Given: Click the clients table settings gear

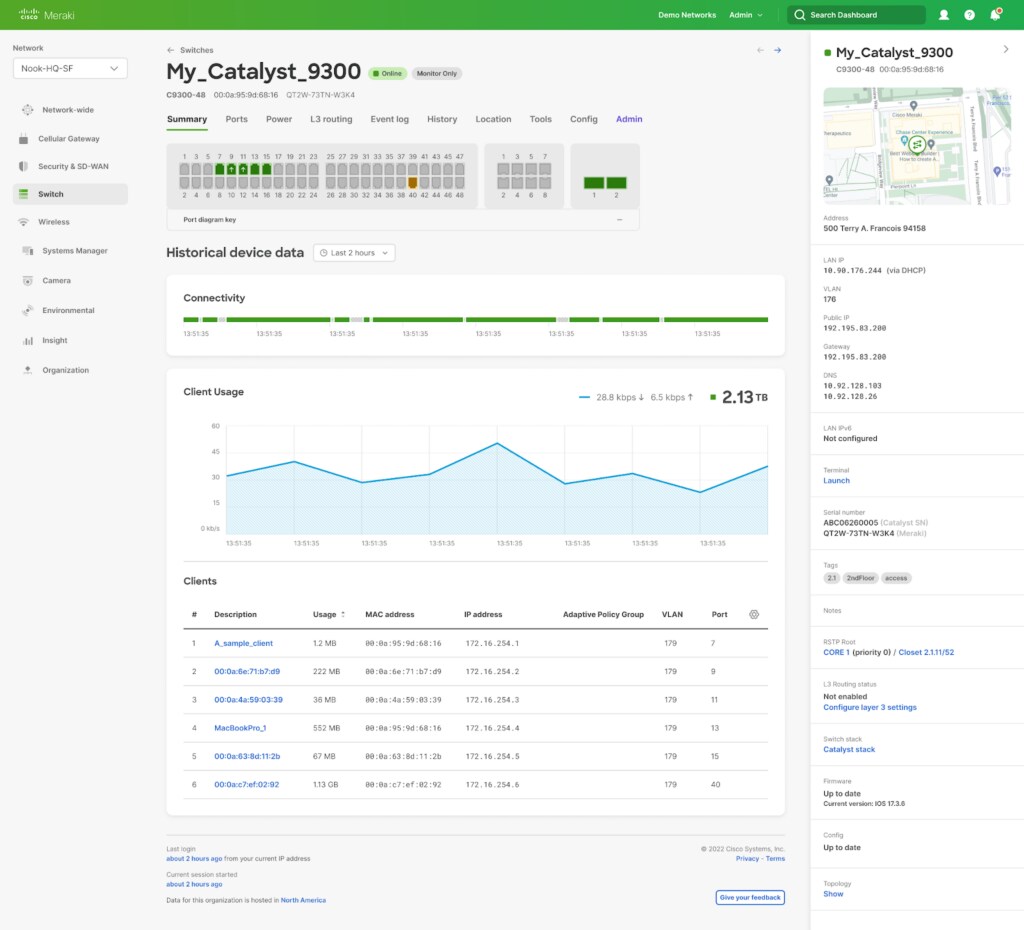Looking at the screenshot, I should tap(754, 615).
